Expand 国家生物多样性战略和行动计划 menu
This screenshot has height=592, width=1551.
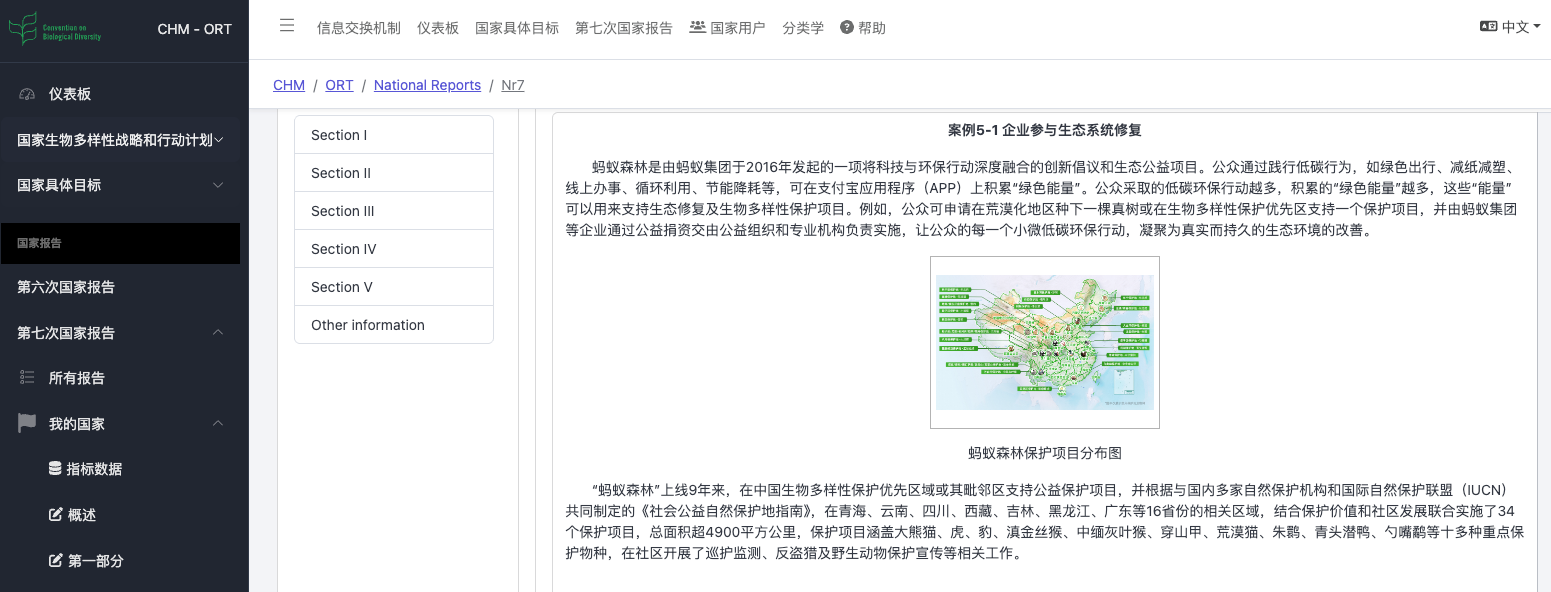pyautogui.click(x=120, y=140)
